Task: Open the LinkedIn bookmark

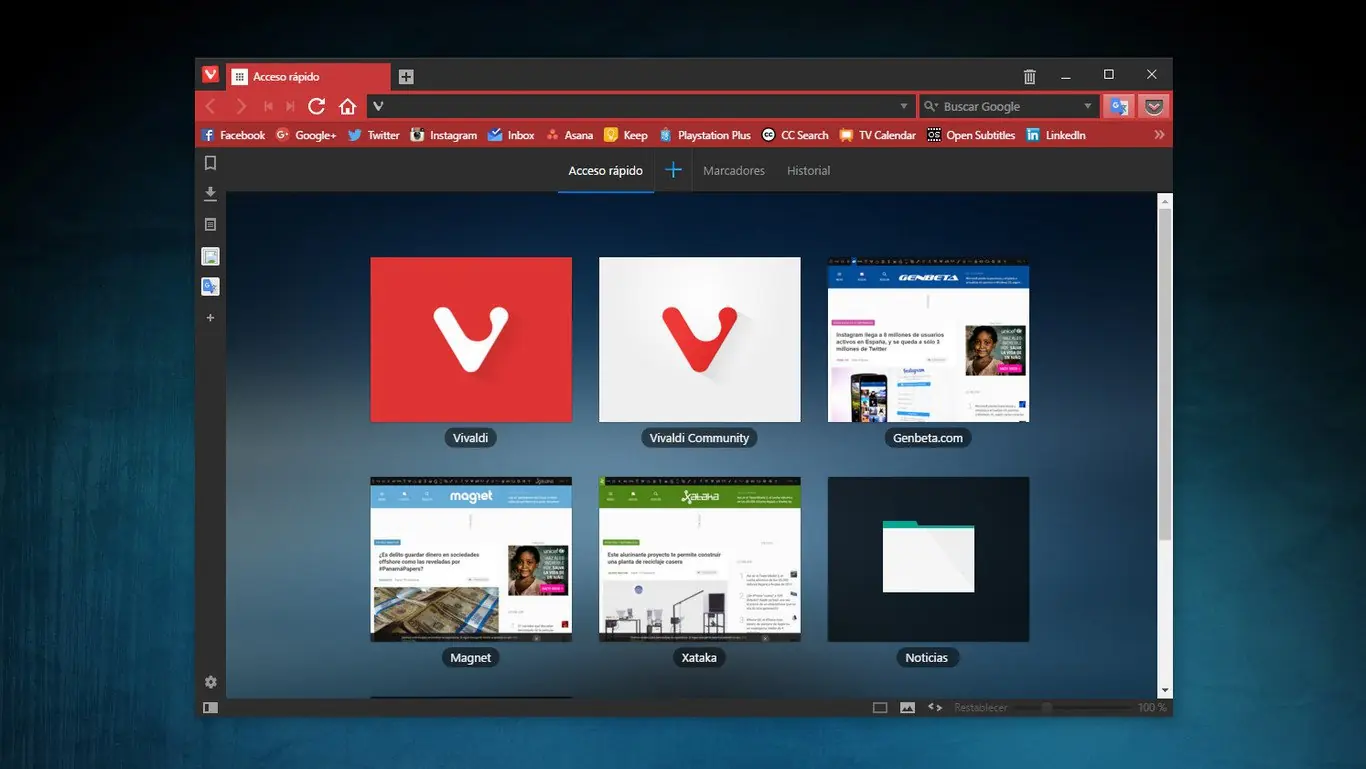Action: pos(1056,135)
